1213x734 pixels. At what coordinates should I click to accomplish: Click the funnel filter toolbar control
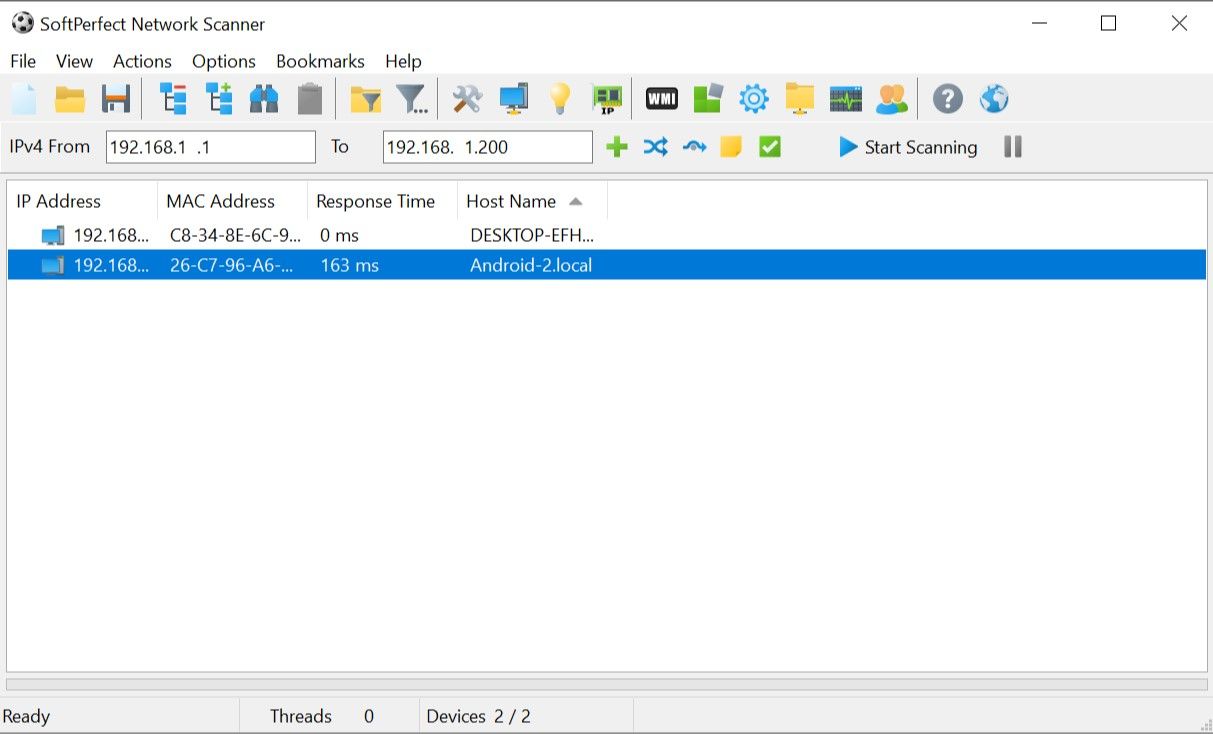pos(367,98)
